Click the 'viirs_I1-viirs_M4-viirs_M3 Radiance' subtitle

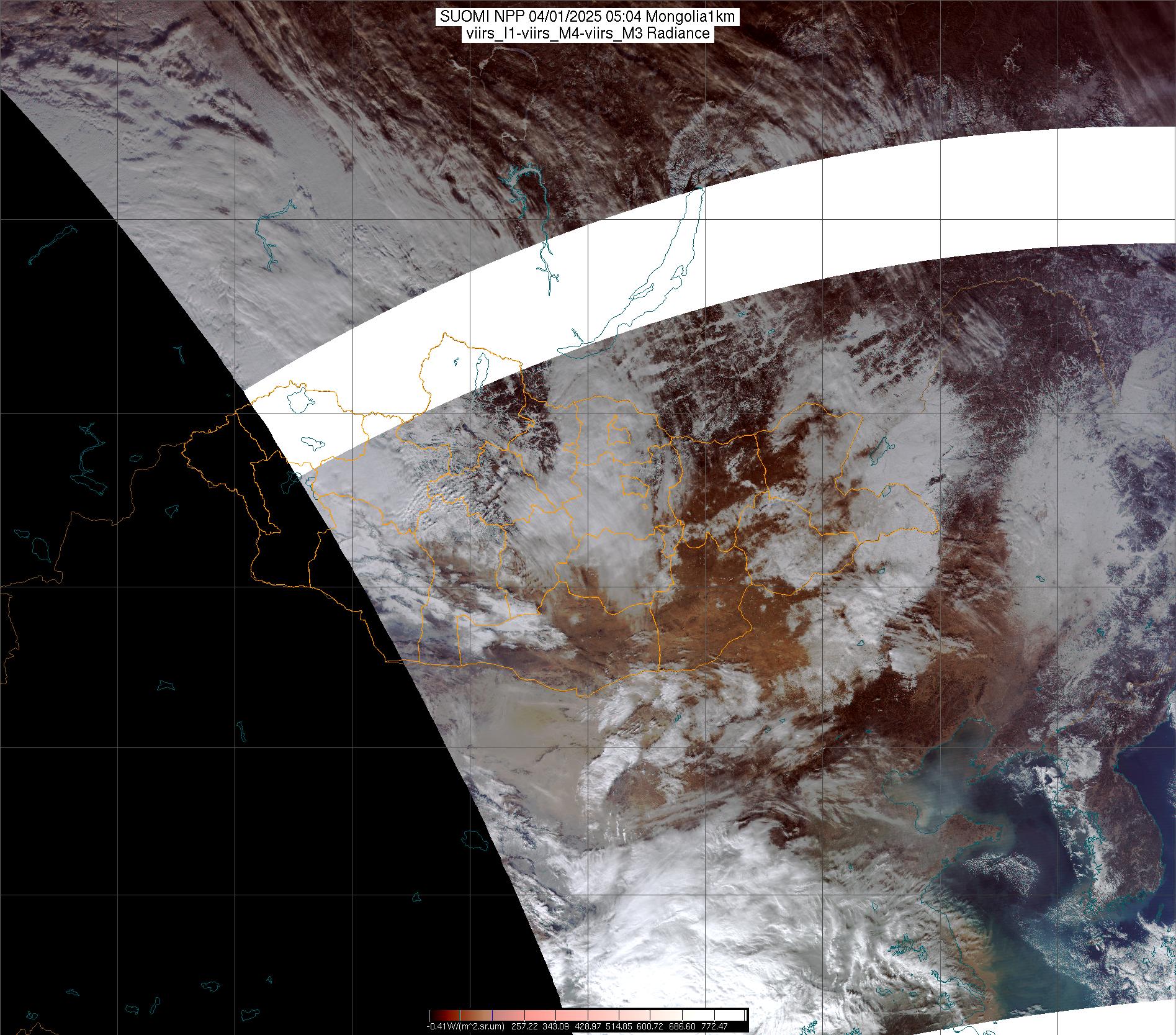point(587,34)
